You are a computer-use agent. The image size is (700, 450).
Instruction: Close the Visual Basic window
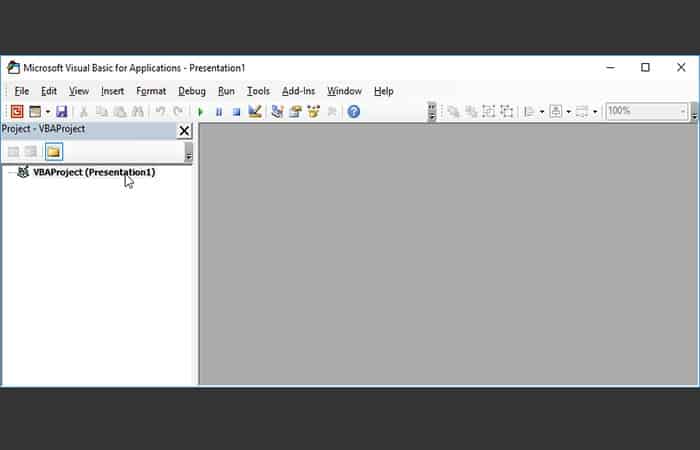681,67
